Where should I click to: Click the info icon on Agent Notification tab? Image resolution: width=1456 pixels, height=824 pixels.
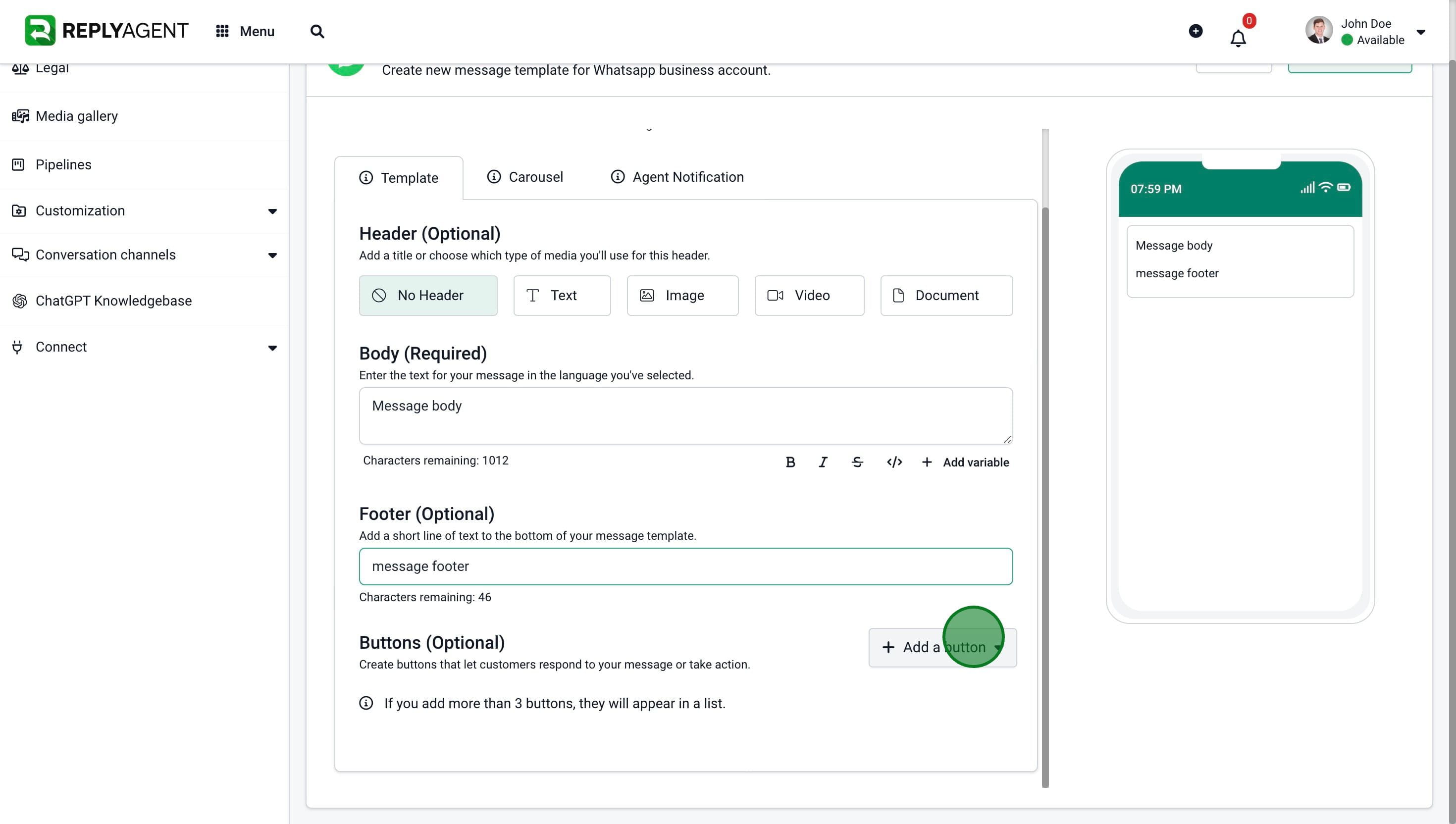click(x=618, y=177)
